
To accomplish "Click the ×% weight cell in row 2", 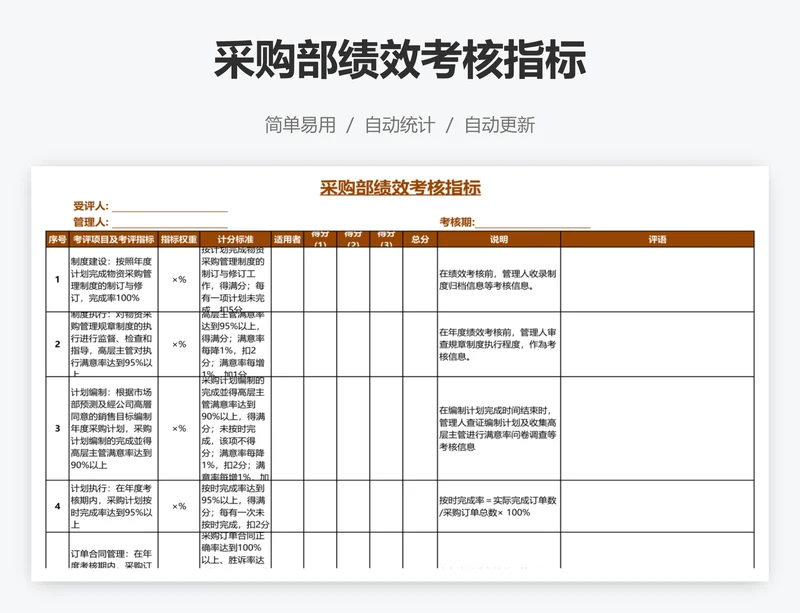I will [179, 344].
